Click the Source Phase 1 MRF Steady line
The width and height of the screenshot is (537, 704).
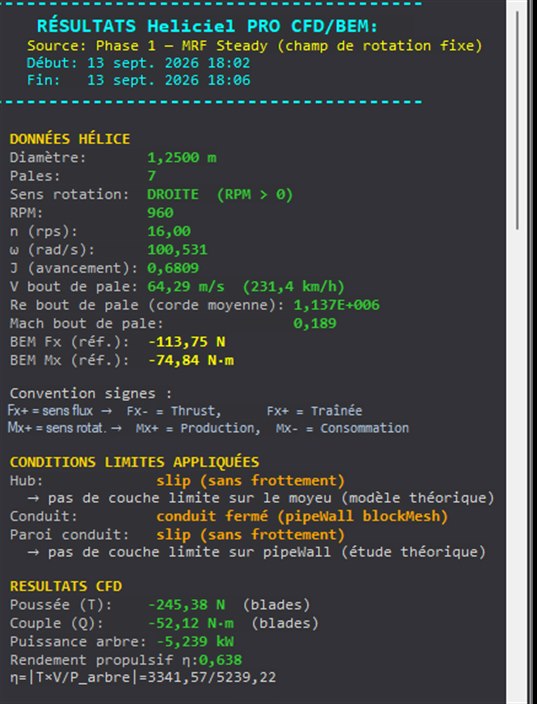click(255, 46)
